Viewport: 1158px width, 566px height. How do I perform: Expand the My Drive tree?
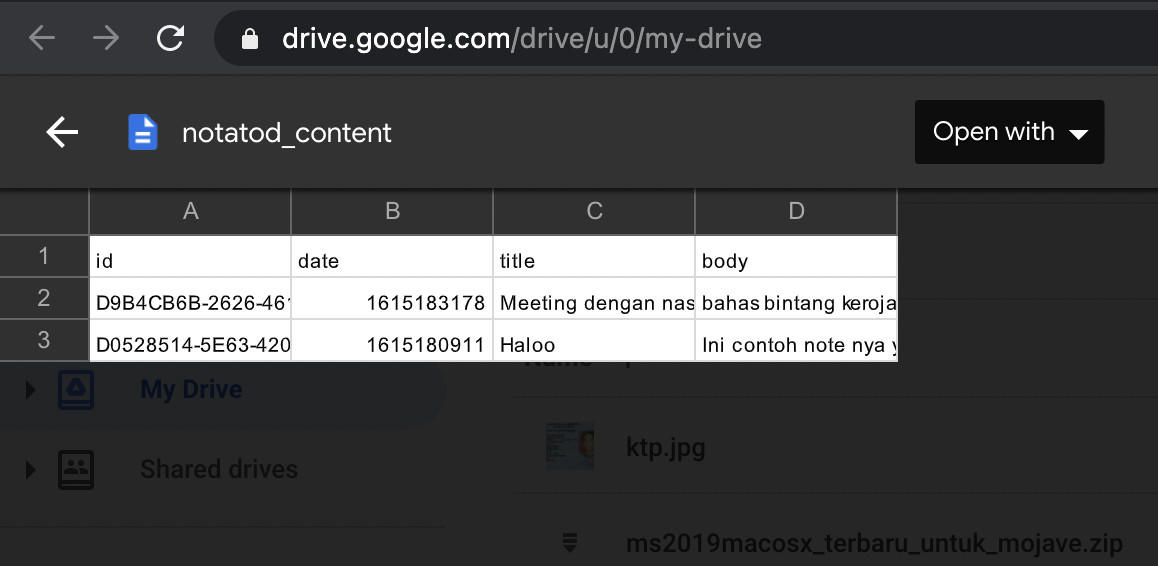point(30,389)
